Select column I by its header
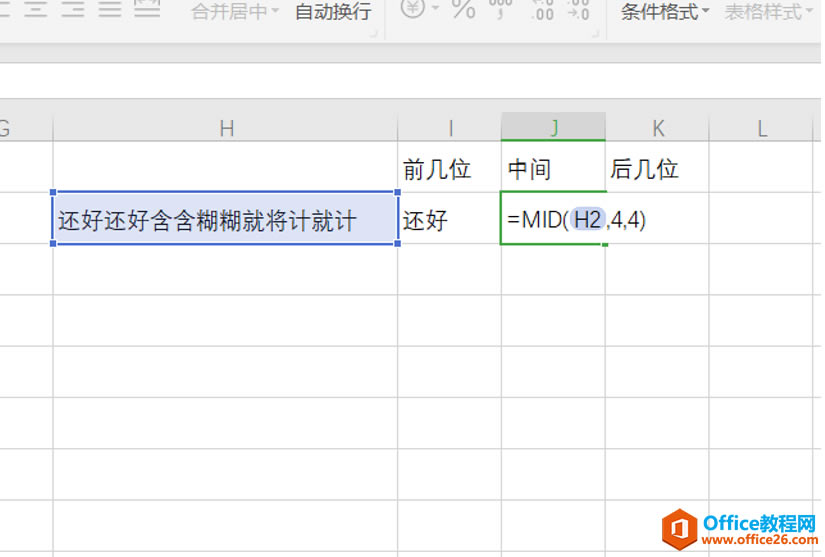Viewport: 825px width, 557px height. [450, 128]
